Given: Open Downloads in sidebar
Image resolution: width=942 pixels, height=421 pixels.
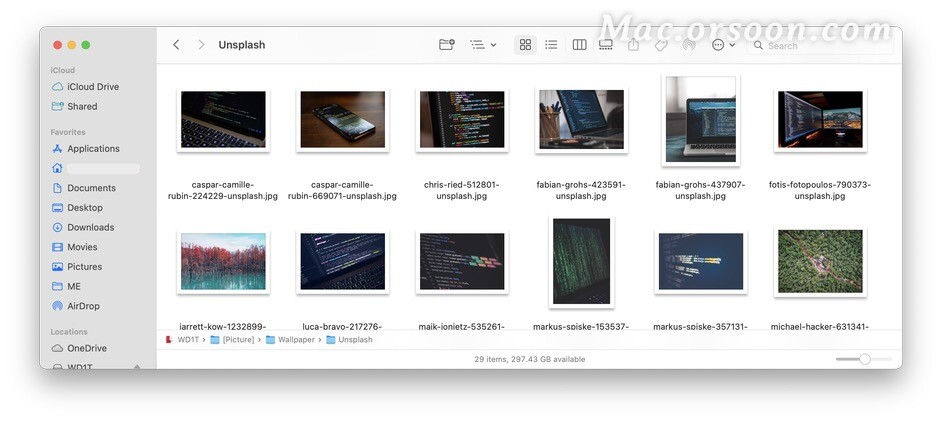Looking at the screenshot, I should click(90, 227).
